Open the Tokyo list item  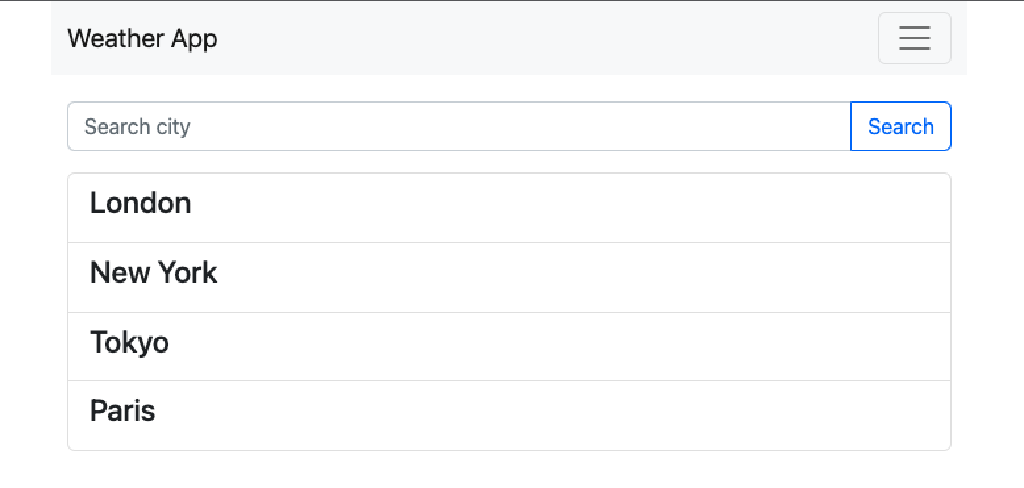point(509,346)
